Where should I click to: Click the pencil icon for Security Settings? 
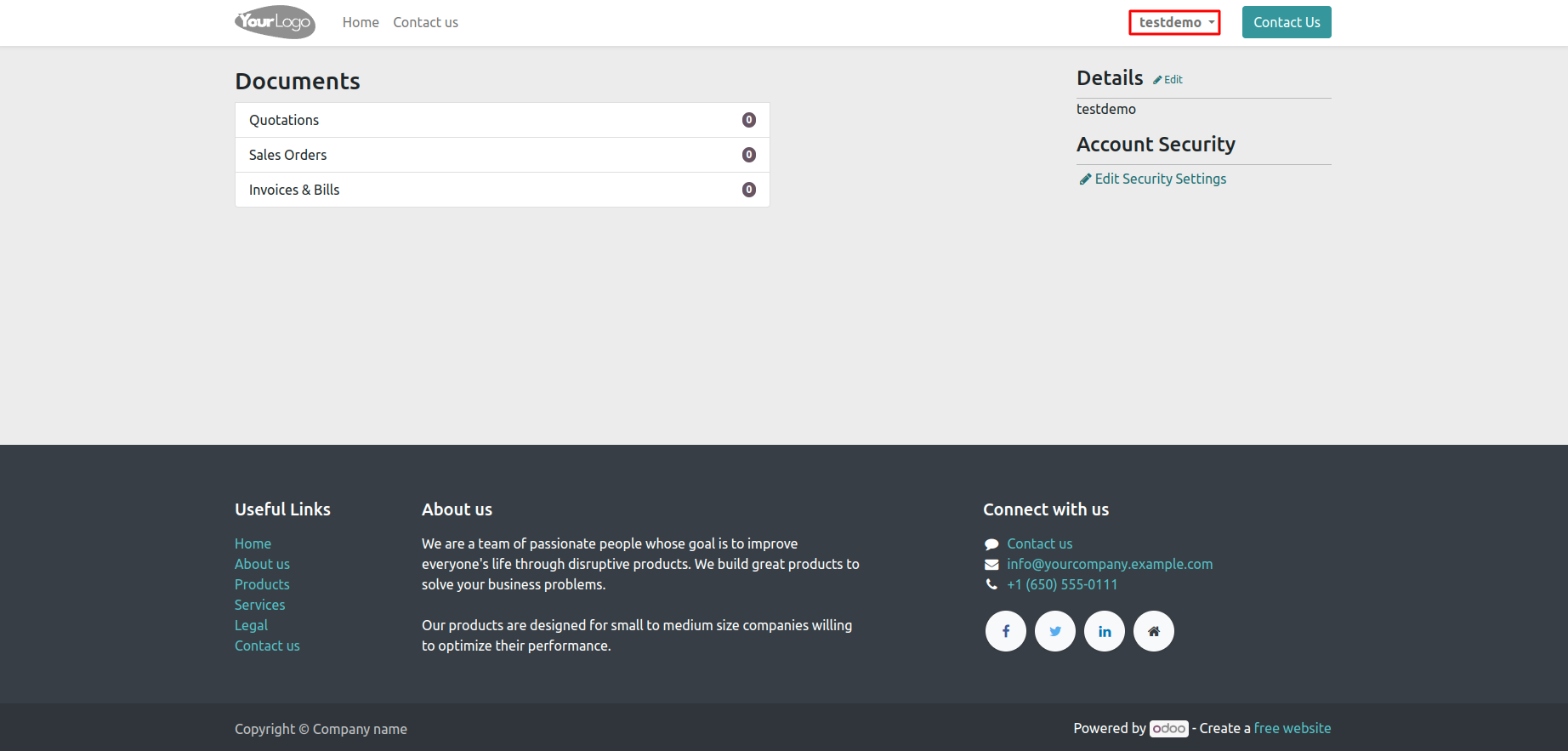tap(1085, 179)
